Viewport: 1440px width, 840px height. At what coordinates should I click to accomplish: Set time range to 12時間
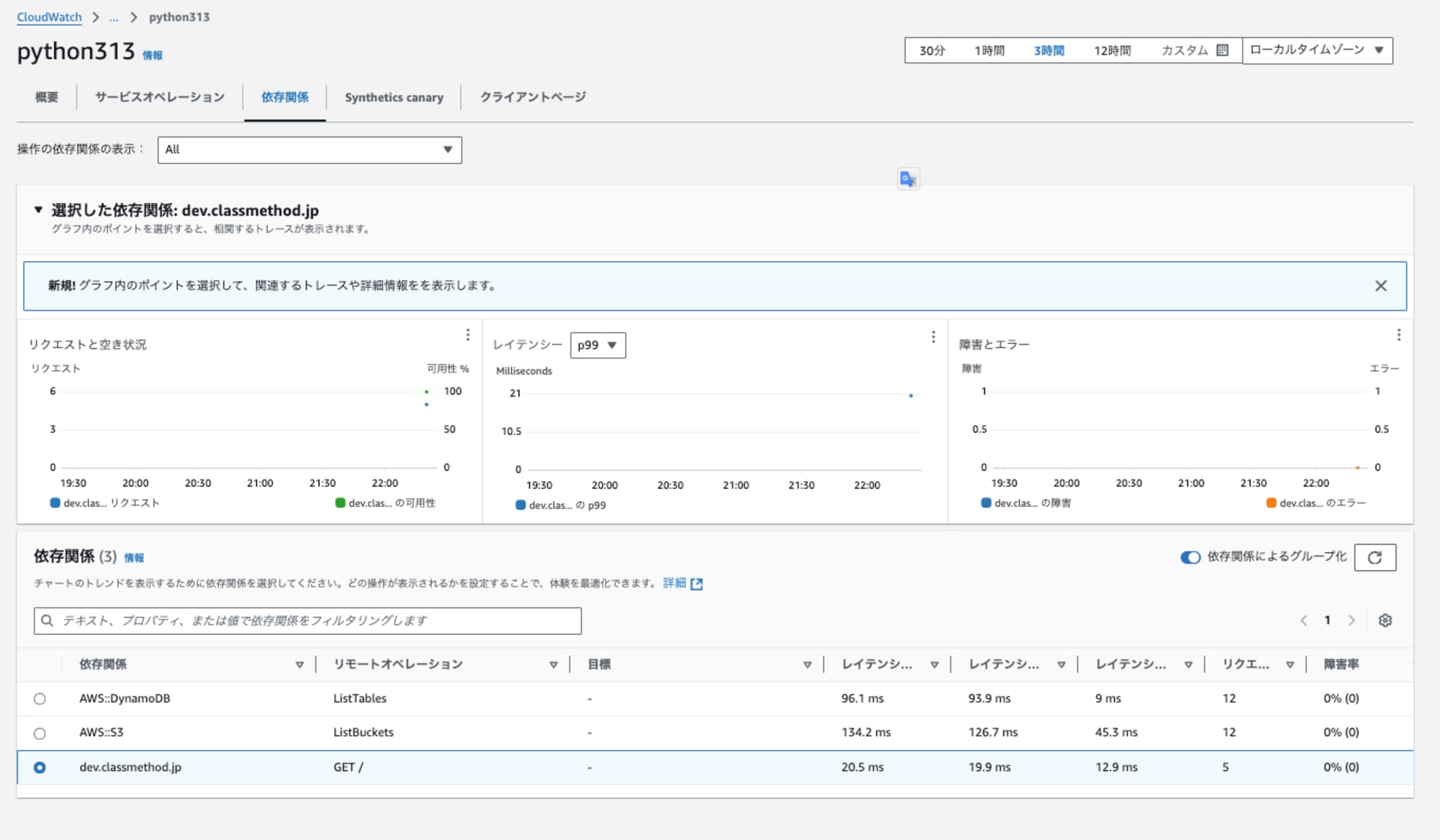[1112, 50]
